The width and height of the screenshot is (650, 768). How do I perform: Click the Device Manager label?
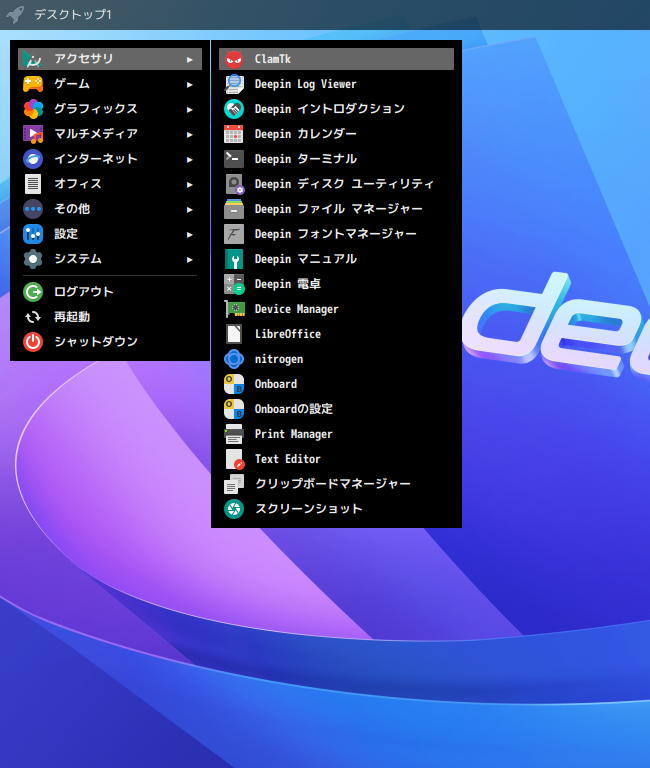(x=296, y=310)
